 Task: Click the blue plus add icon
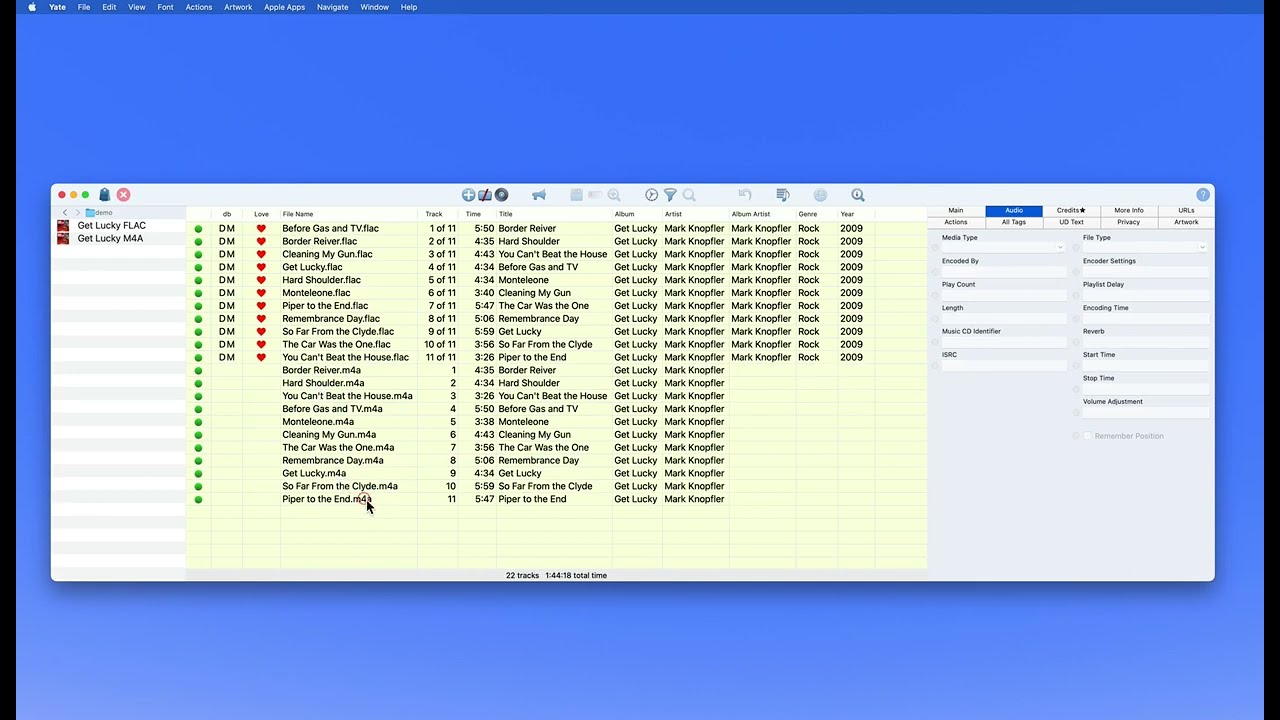(x=468, y=195)
